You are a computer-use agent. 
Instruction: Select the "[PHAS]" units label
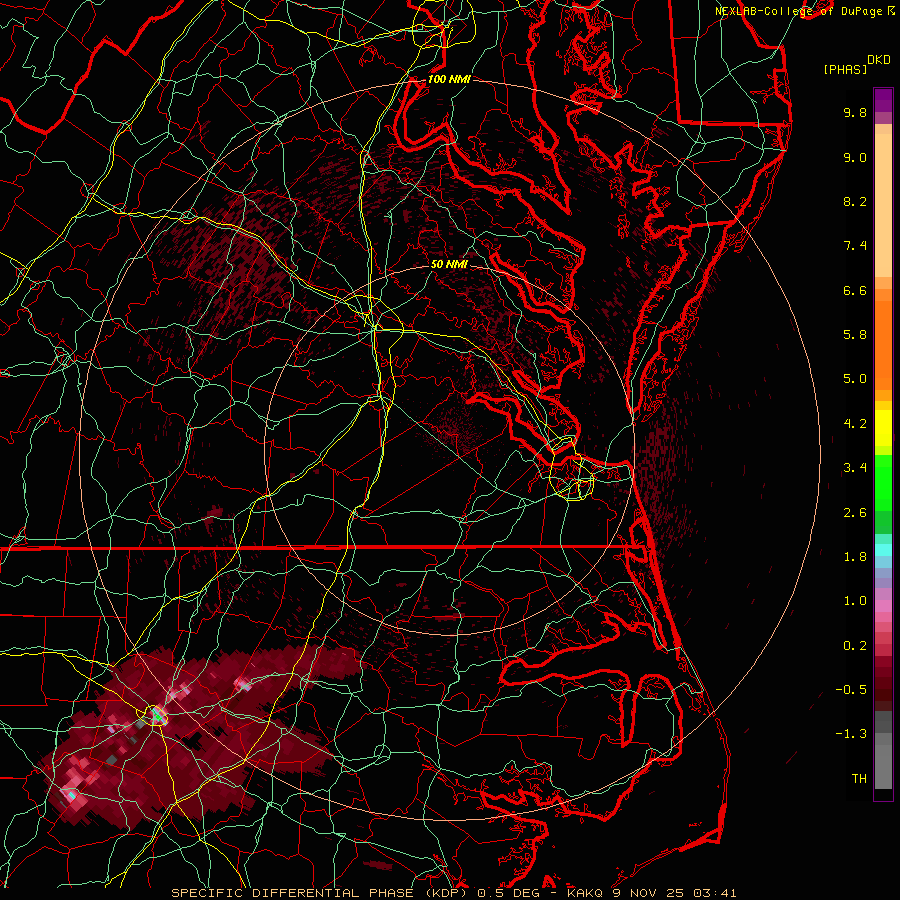845,69
